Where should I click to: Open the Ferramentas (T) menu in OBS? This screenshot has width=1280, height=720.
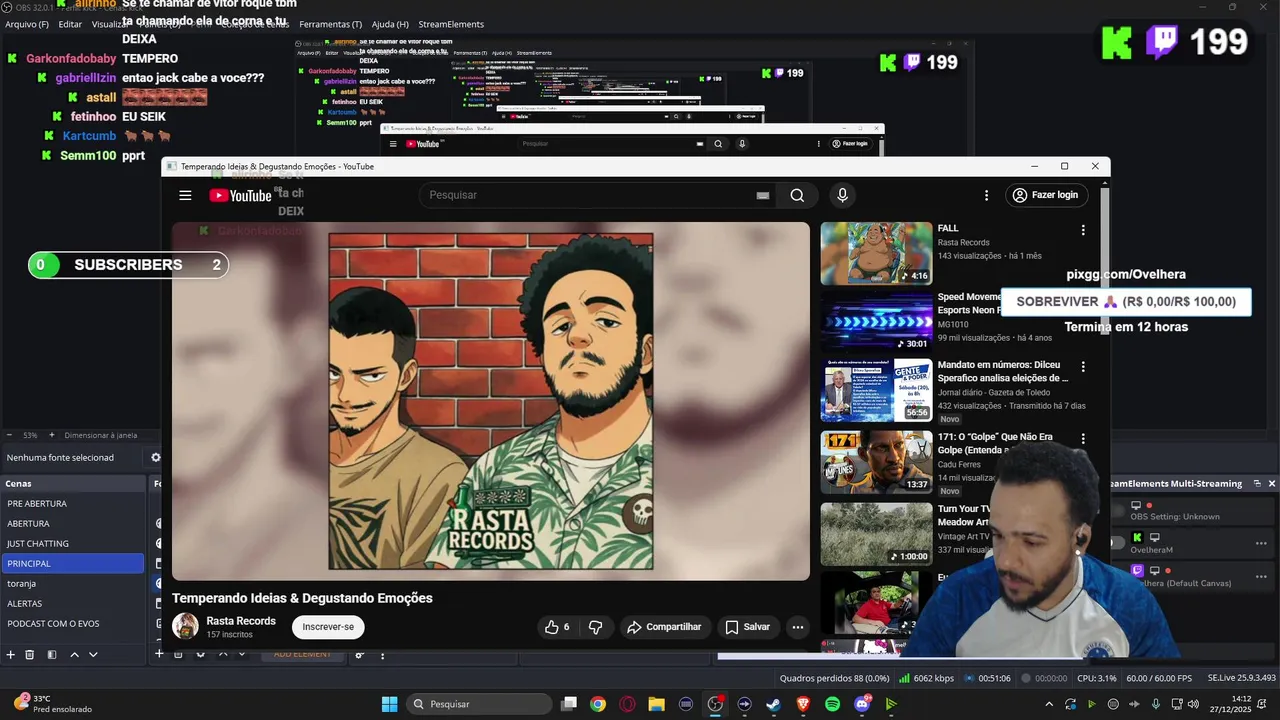(x=331, y=24)
